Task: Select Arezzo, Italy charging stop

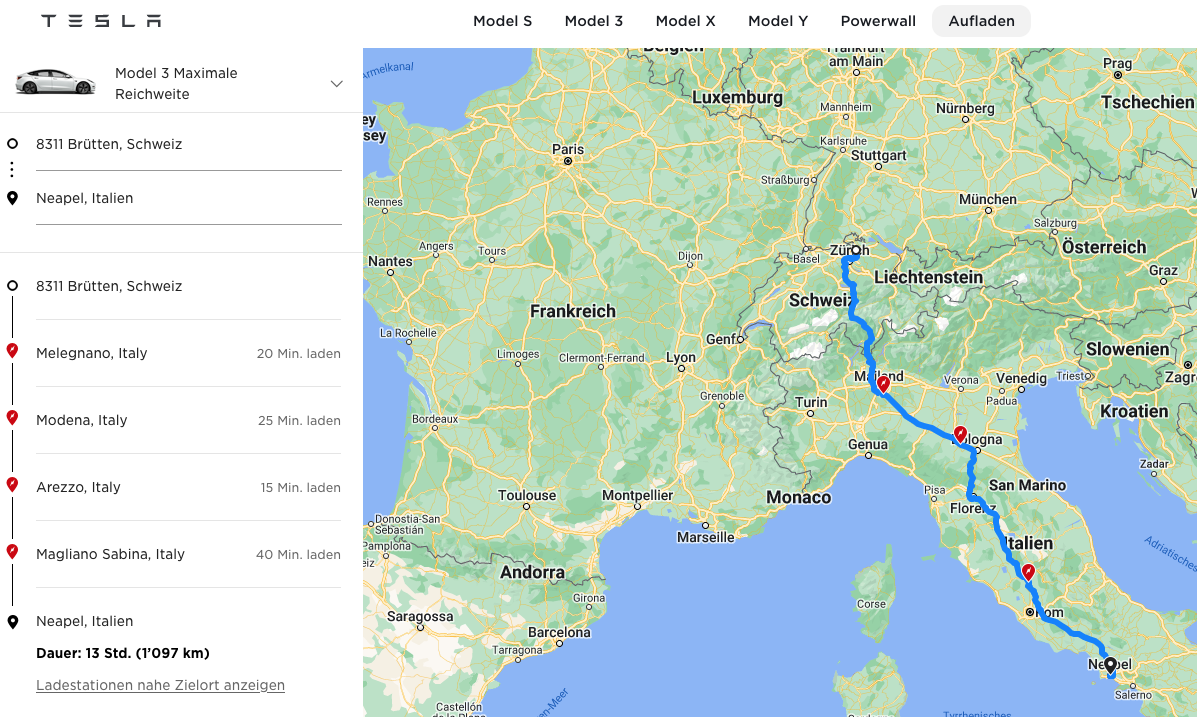Action: tap(79, 487)
